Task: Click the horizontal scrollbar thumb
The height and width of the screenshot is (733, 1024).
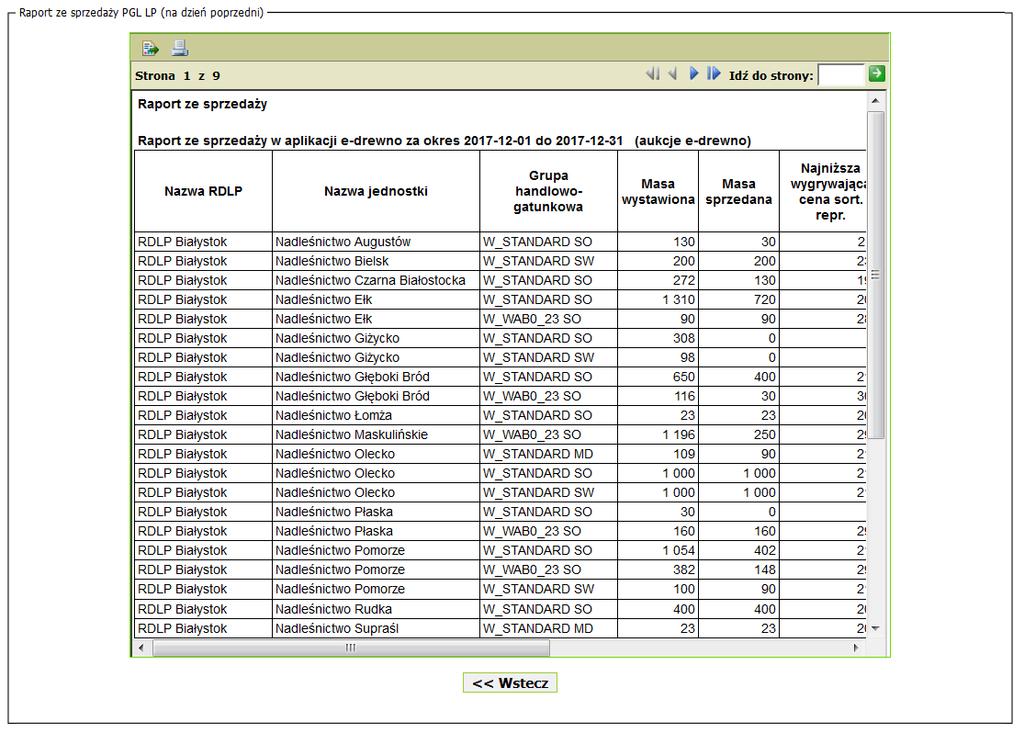Action: tap(351, 648)
